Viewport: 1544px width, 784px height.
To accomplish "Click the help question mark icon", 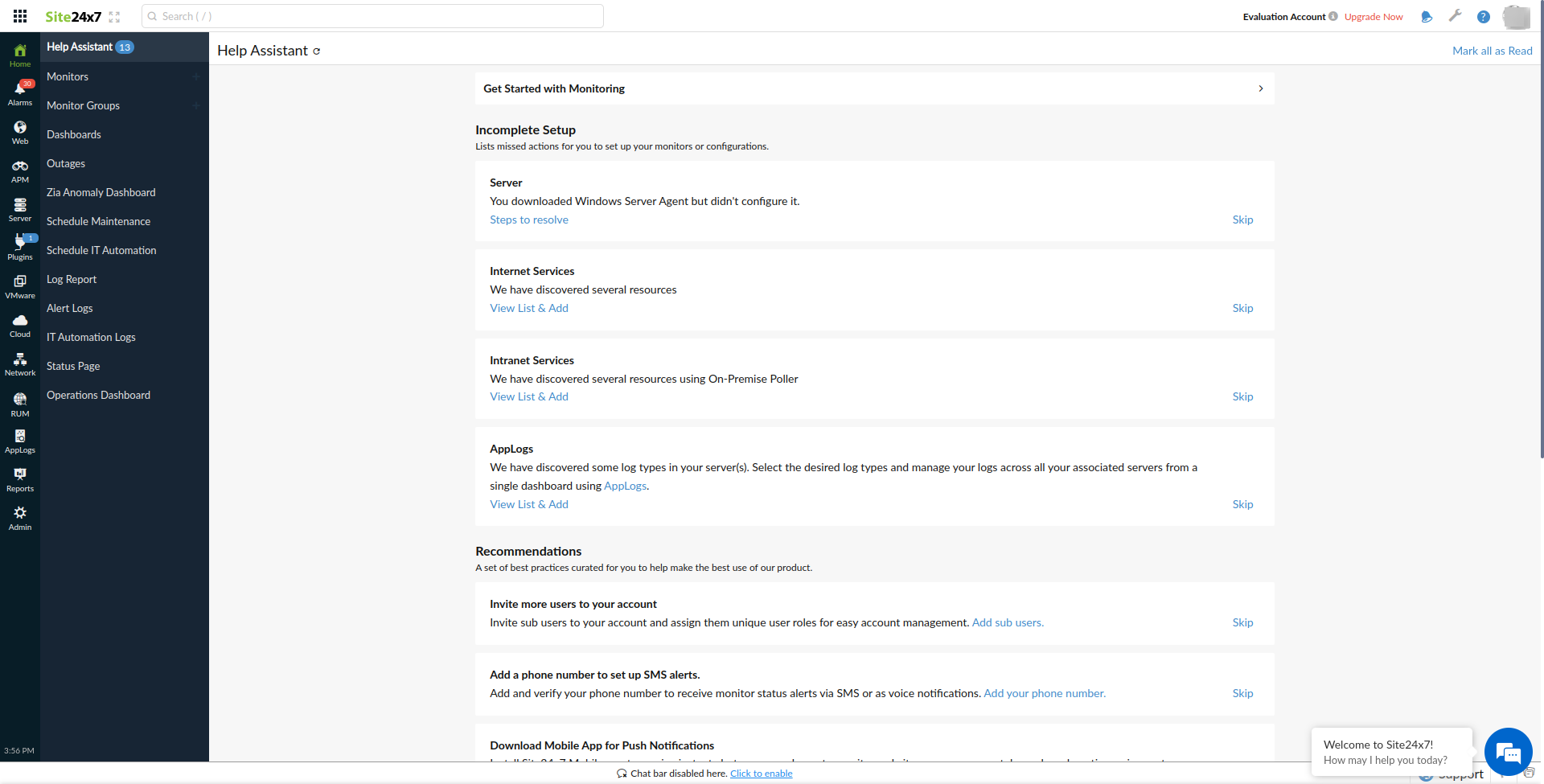I will (x=1484, y=17).
